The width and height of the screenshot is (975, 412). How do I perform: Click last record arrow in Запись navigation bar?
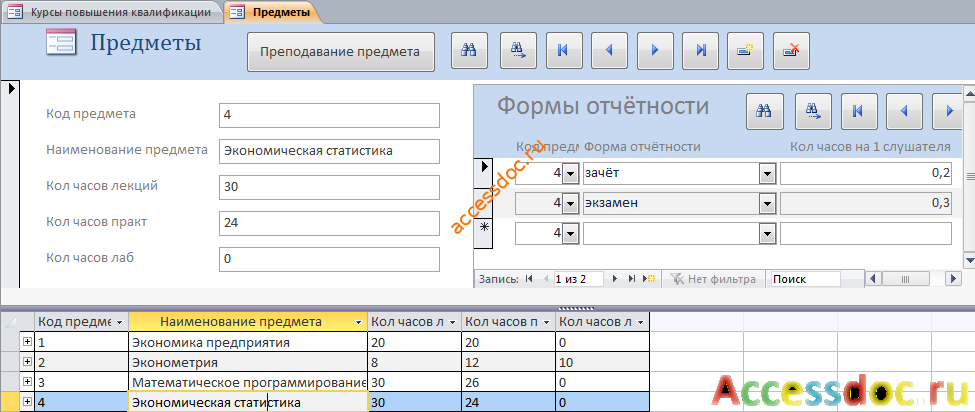click(632, 279)
